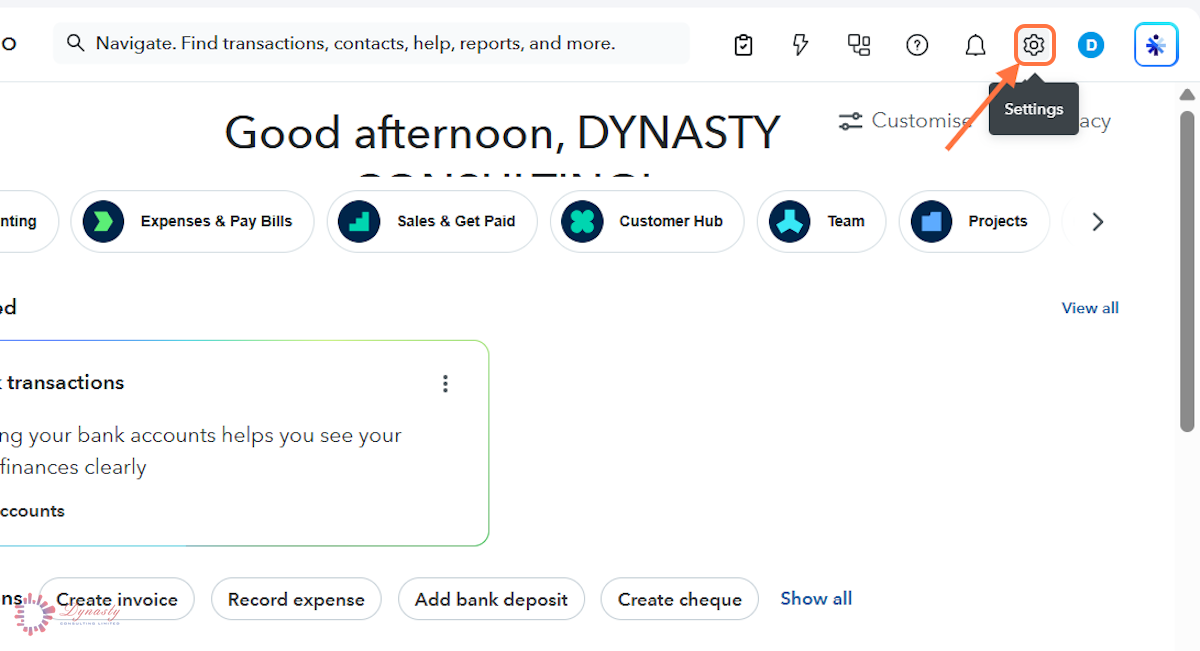
Task: Click the search navigation field
Action: click(371, 43)
